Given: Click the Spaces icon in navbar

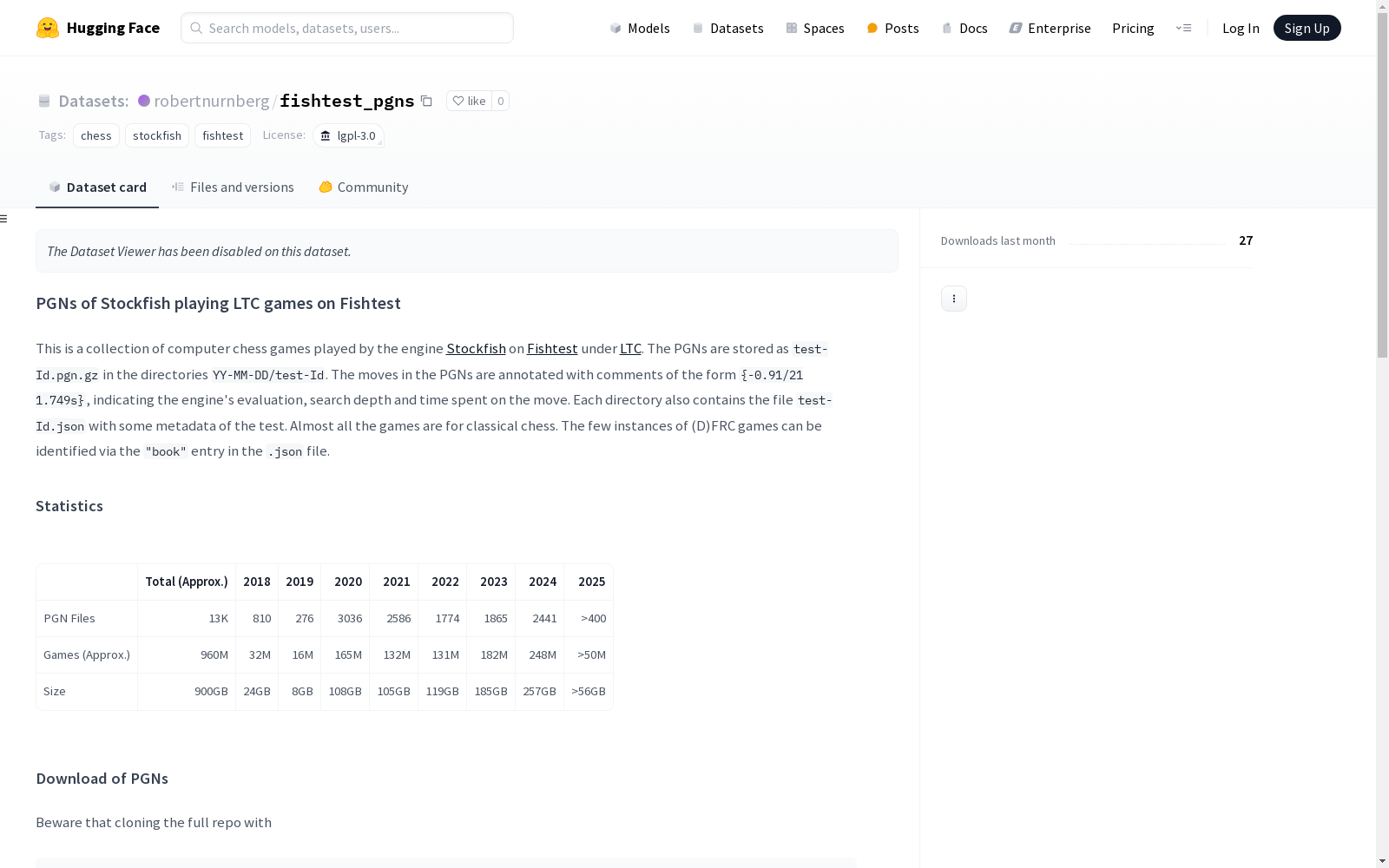Looking at the screenshot, I should [x=792, y=28].
